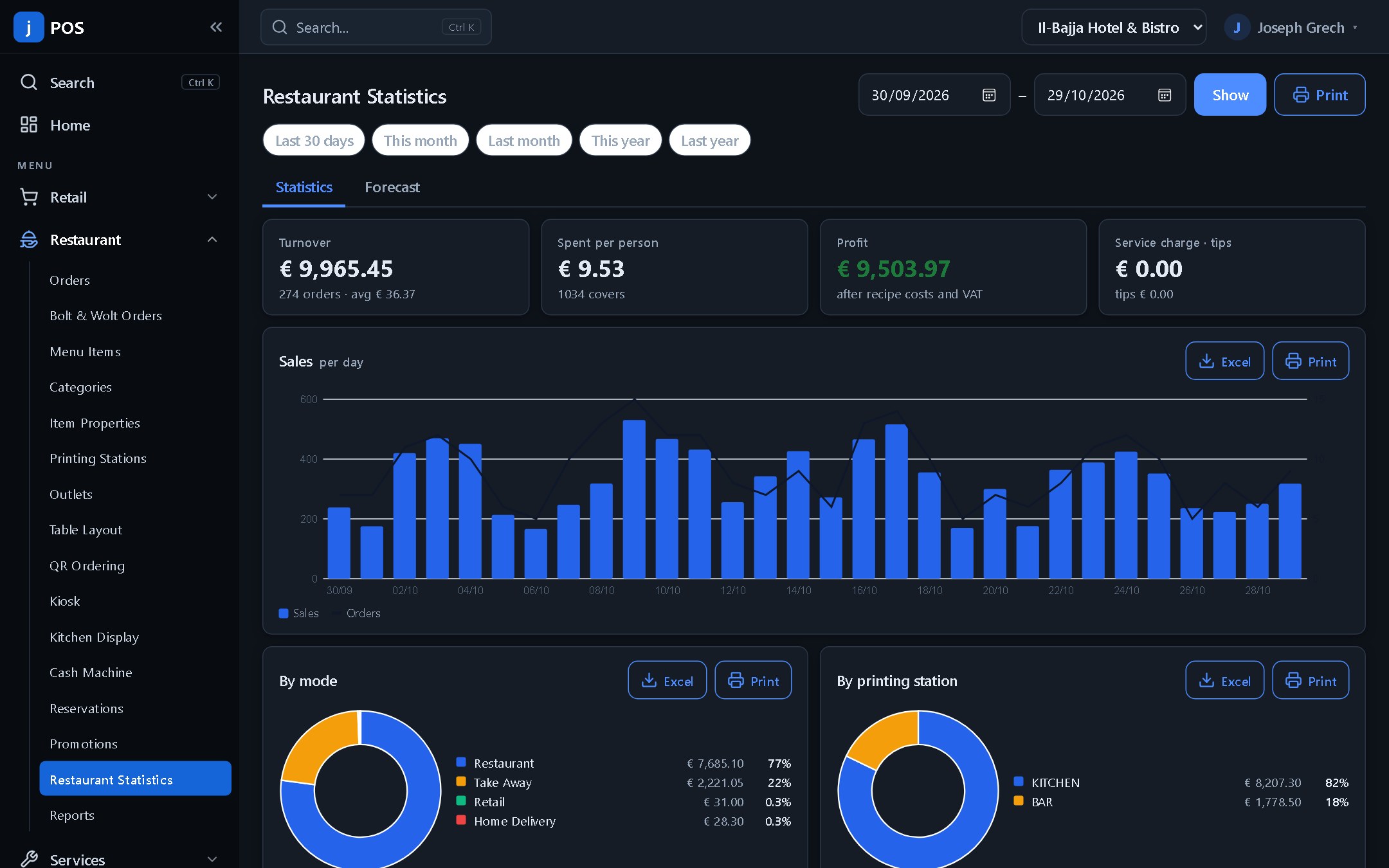Click the Services wrench icon
The image size is (1389, 868).
pos(29,859)
